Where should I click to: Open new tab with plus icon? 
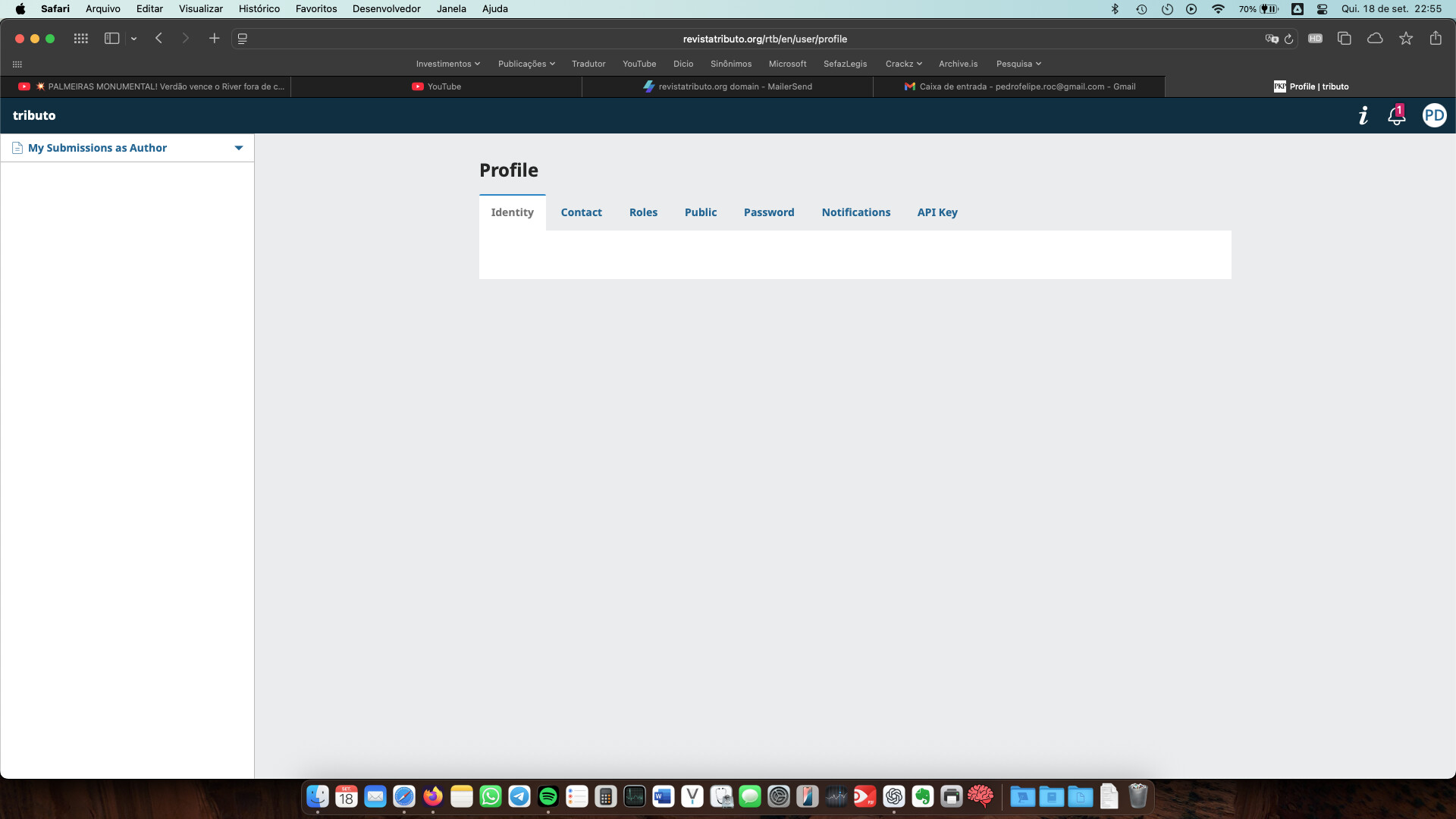pyautogui.click(x=214, y=39)
